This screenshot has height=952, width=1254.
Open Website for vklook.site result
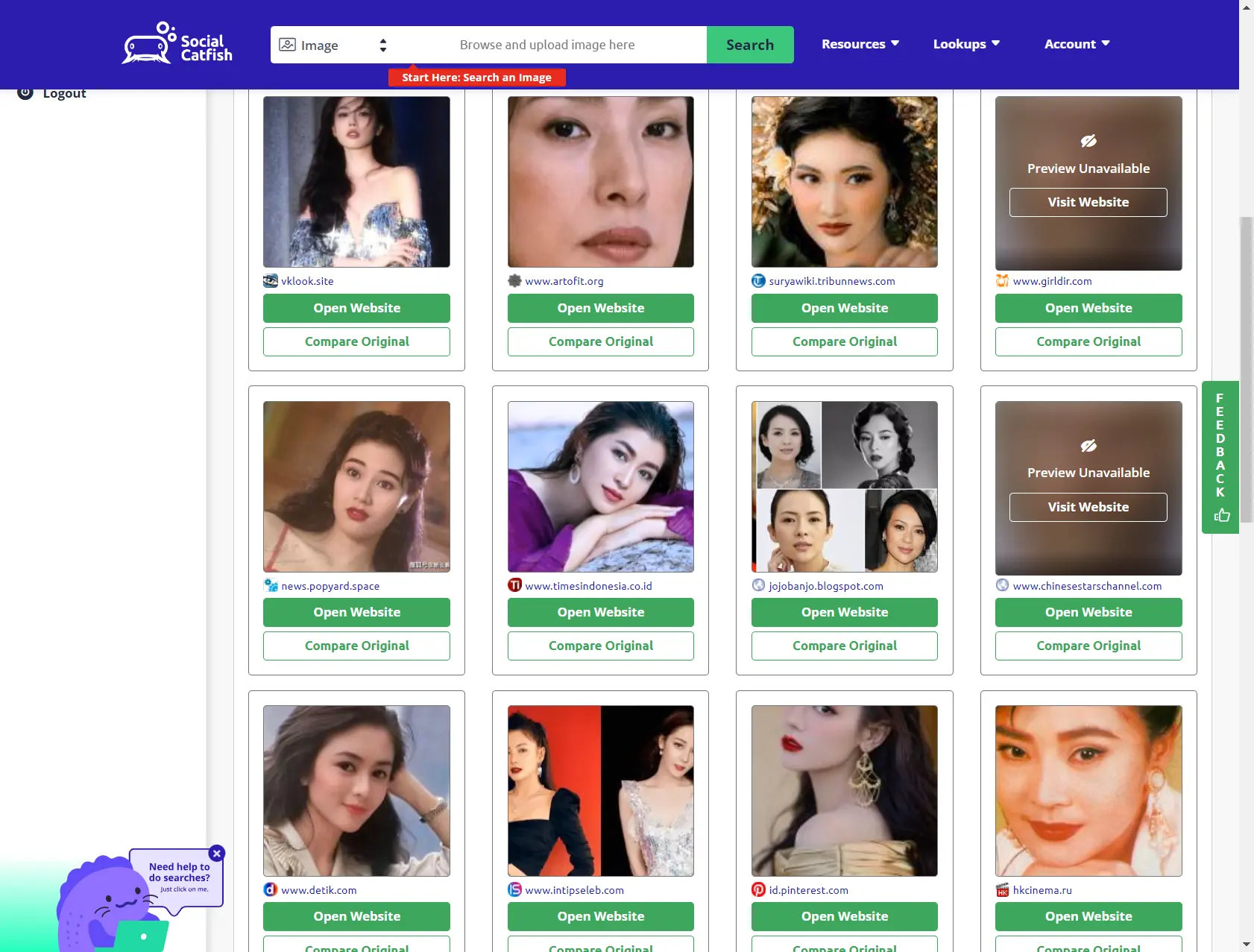[356, 308]
